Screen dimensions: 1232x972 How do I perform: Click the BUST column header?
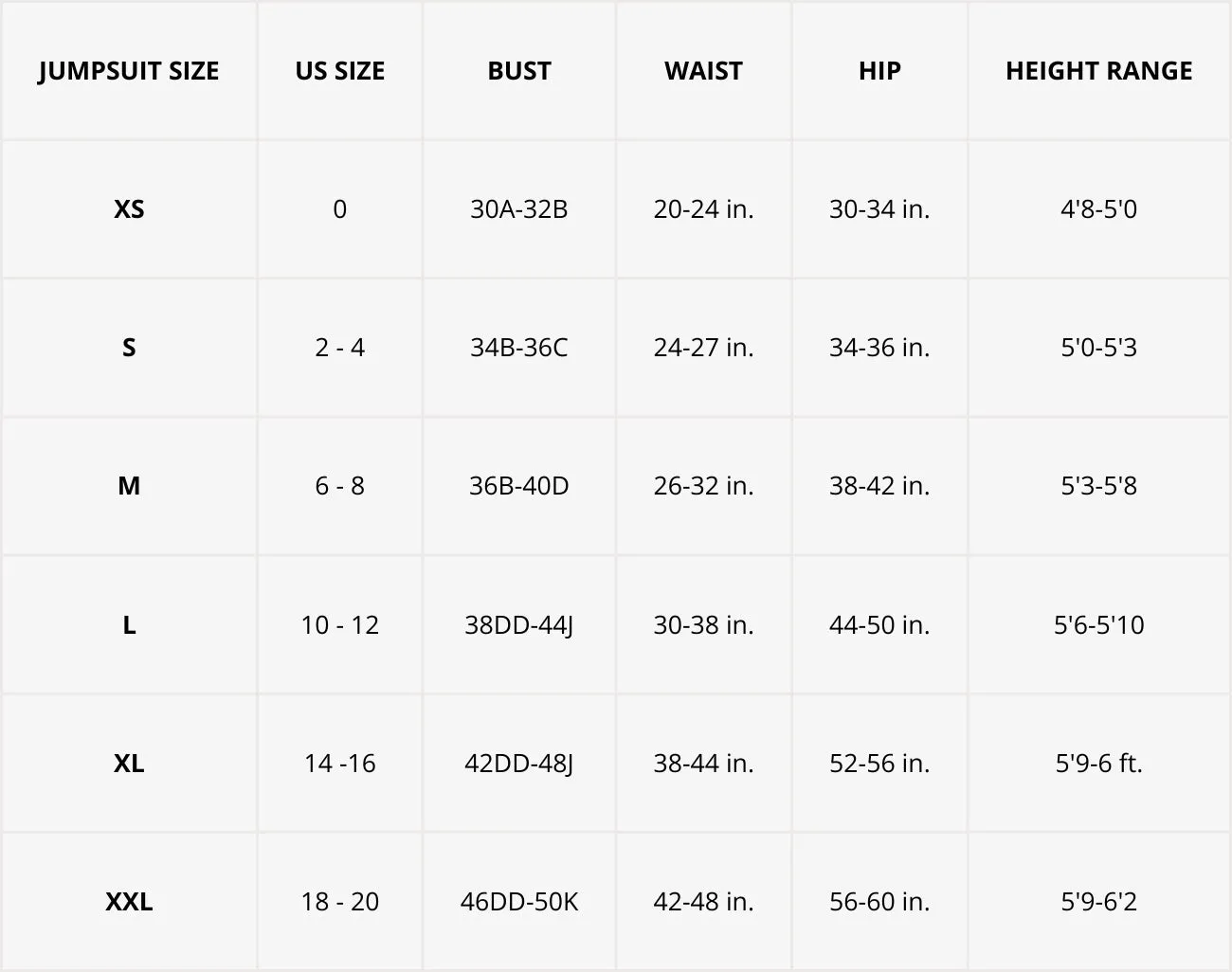tap(519, 71)
